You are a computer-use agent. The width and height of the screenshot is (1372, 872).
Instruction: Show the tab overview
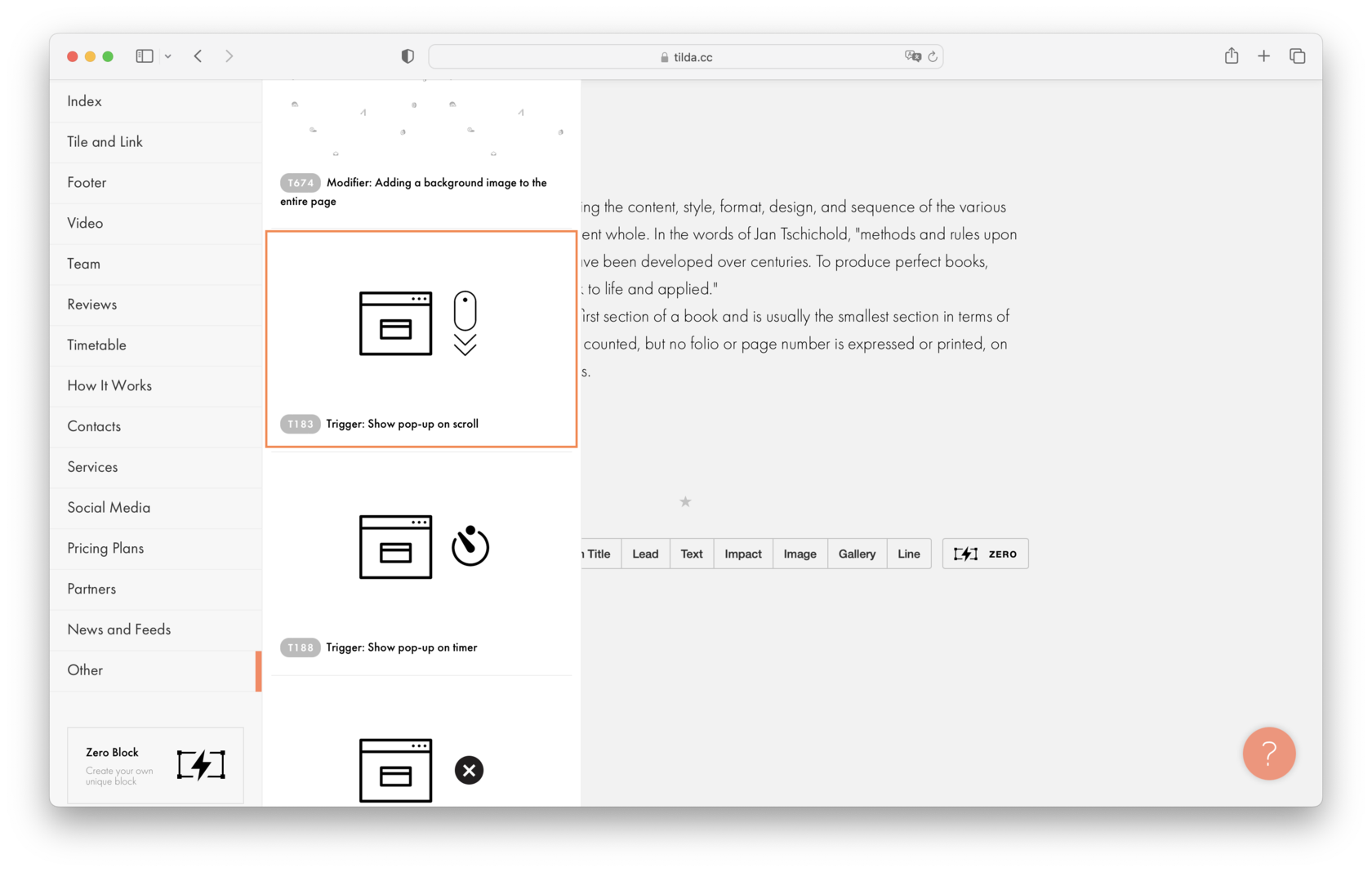(x=1298, y=56)
